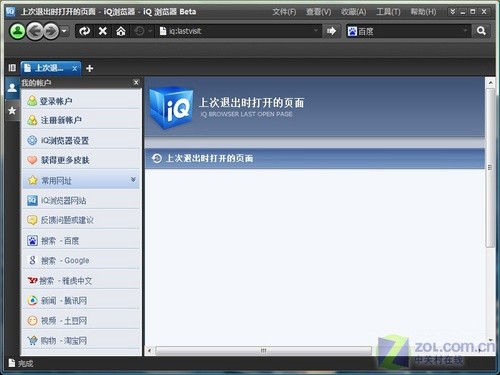Screen dimensions: 500x375
Task: Click the horizontal scrollbar left arrow
Action: pyautogui.click(x=150, y=350)
